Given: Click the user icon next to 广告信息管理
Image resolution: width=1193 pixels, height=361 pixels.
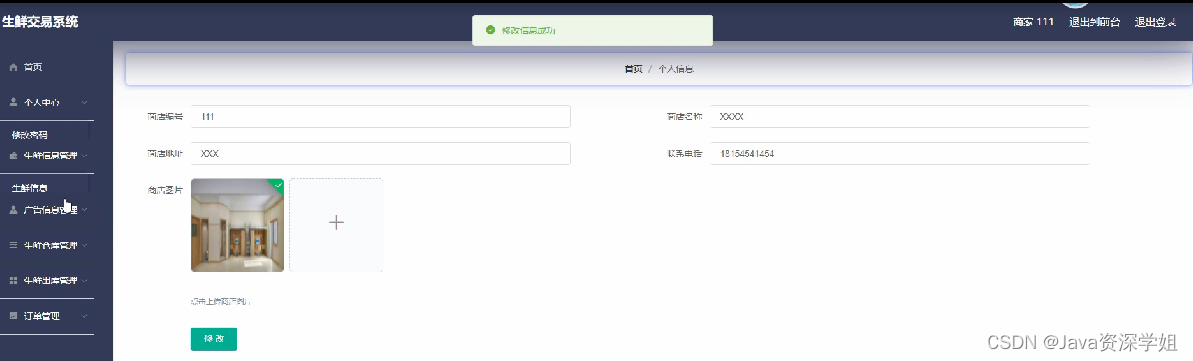Looking at the screenshot, I should (x=13, y=209).
